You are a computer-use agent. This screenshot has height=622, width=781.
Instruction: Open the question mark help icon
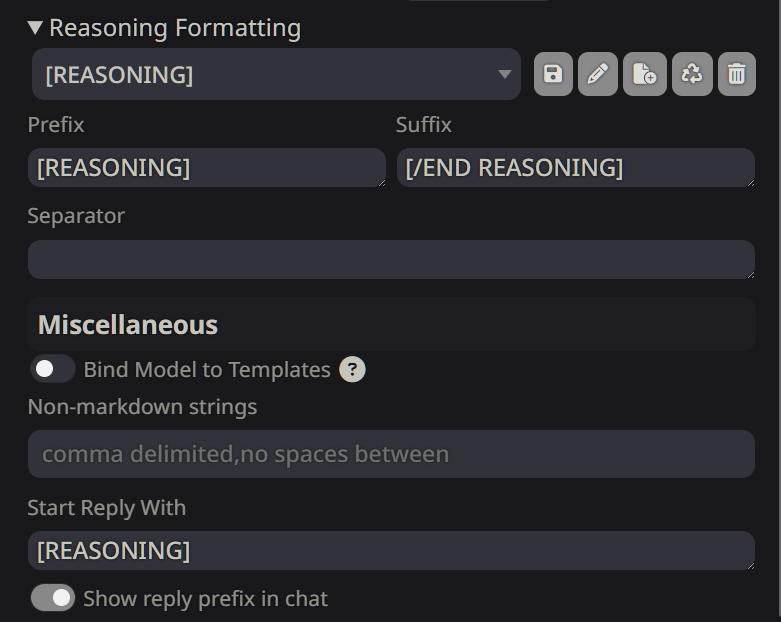tap(352, 370)
